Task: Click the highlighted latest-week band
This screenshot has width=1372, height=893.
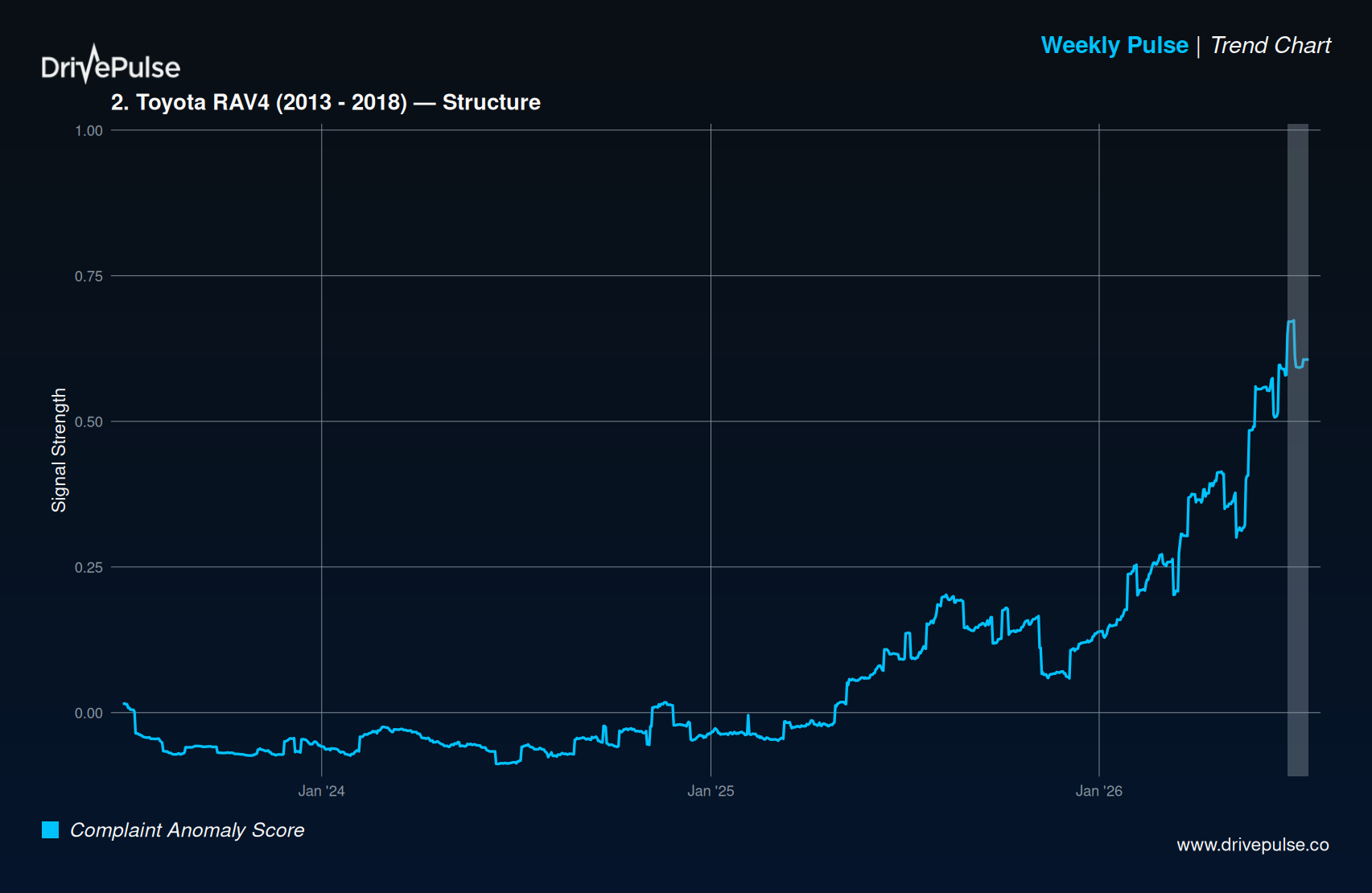Action: tap(1298, 450)
